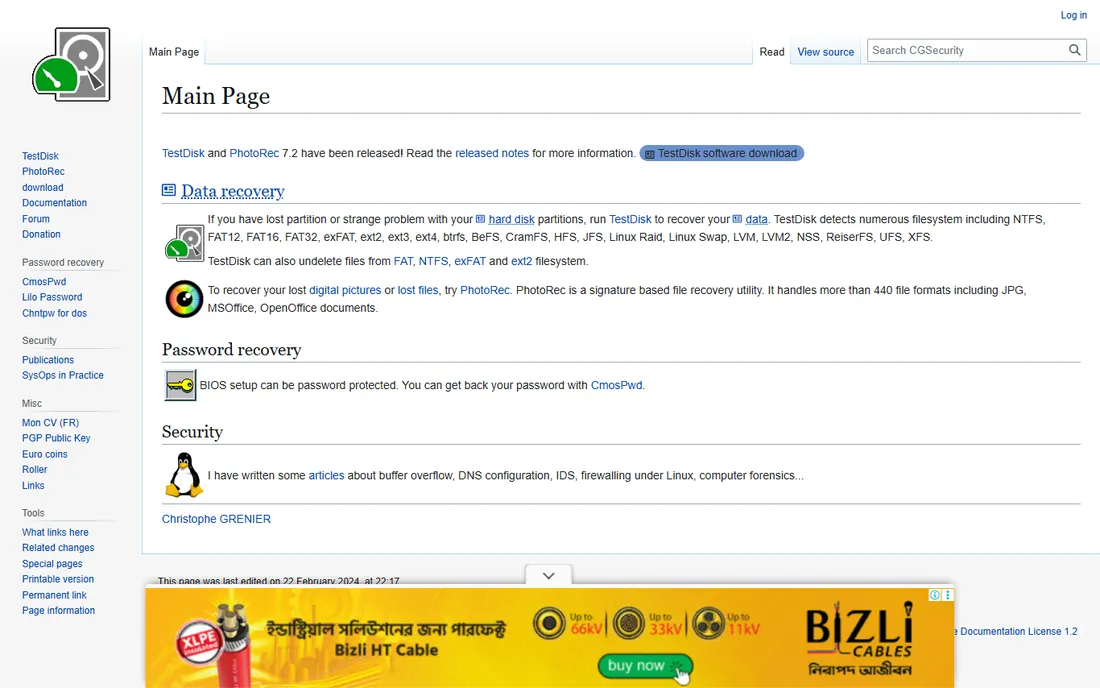Click the BIOS key password icon
This screenshot has width=1100, height=688.
pos(180,385)
